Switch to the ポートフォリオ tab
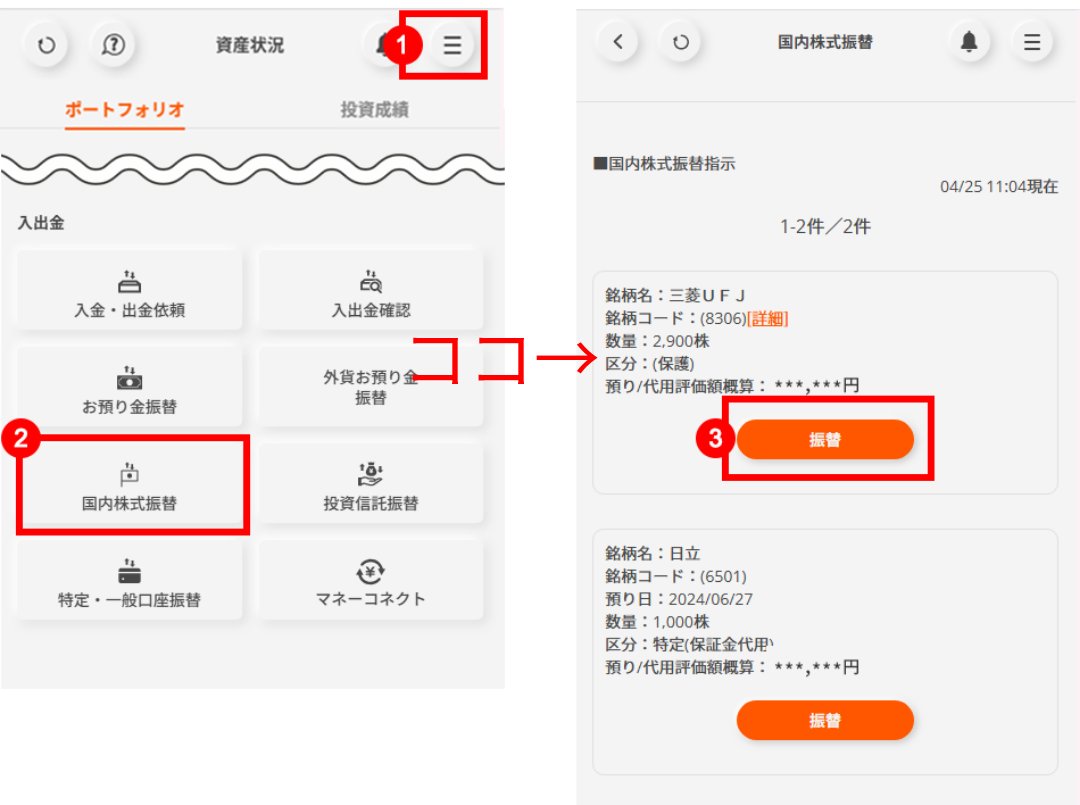Viewport: 1080px width, 805px height. click(125, 109)
